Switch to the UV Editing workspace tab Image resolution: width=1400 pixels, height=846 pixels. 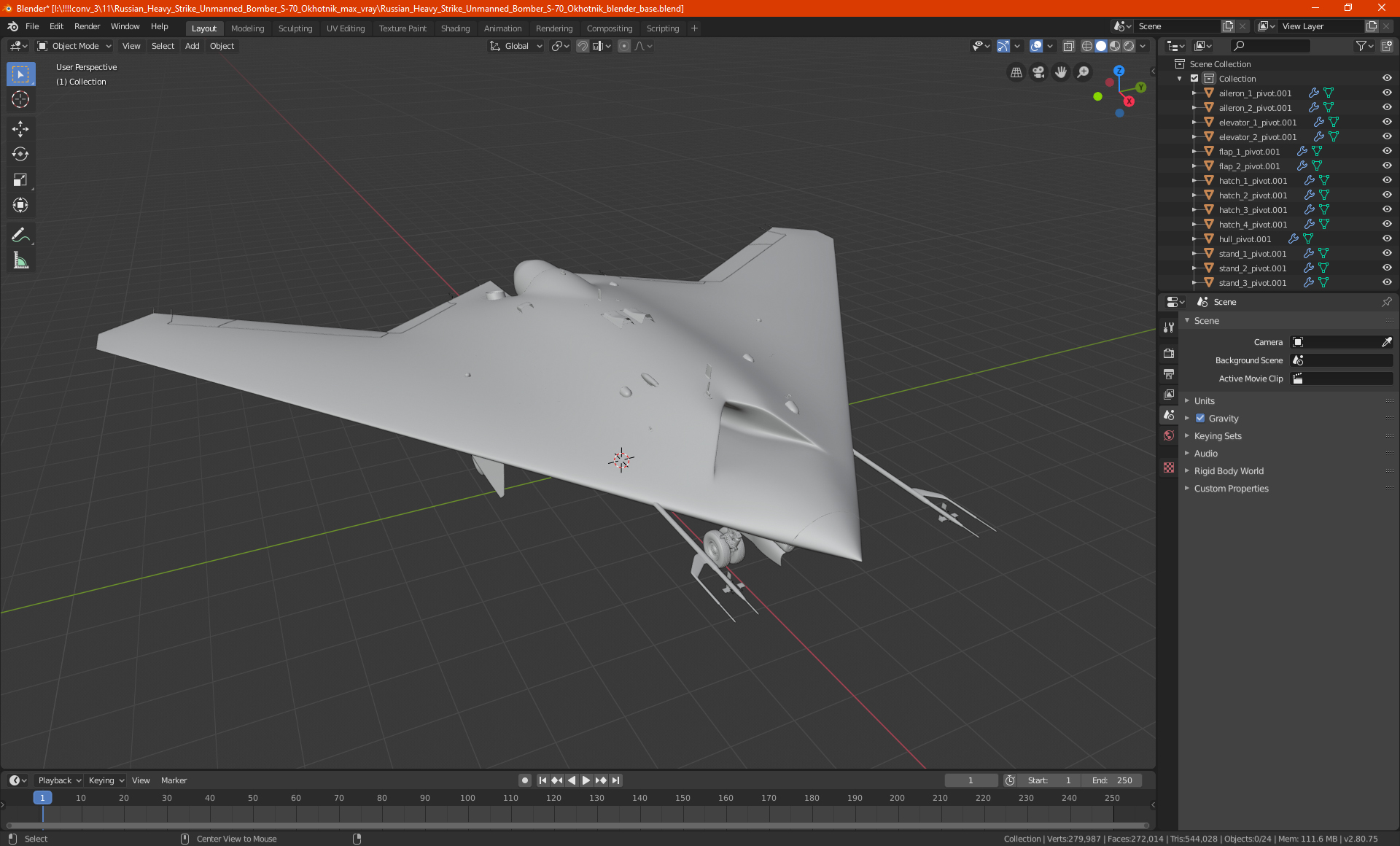tap(346, 28)
